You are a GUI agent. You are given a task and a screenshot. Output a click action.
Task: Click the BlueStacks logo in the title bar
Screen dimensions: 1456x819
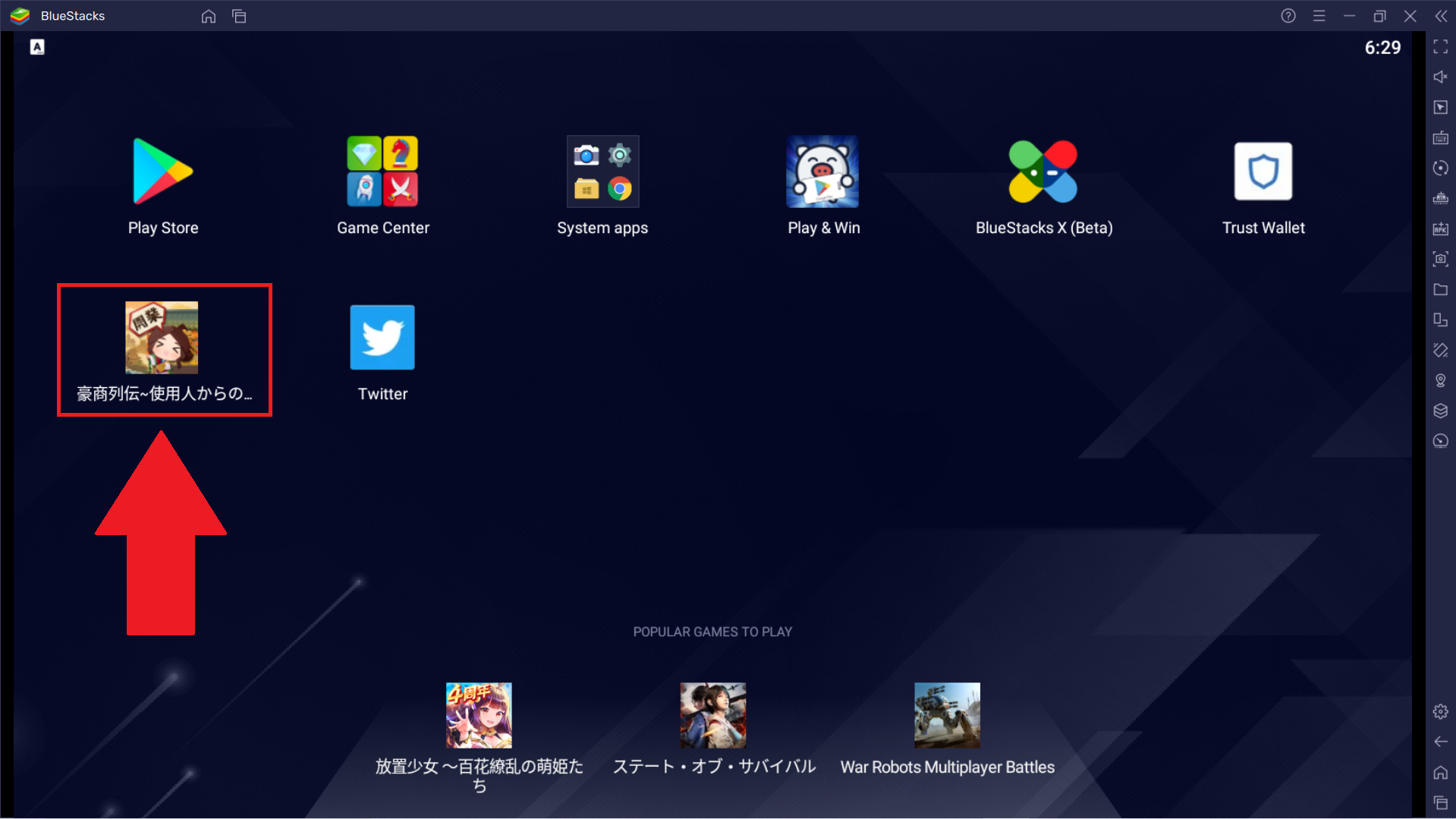(20, 16)
